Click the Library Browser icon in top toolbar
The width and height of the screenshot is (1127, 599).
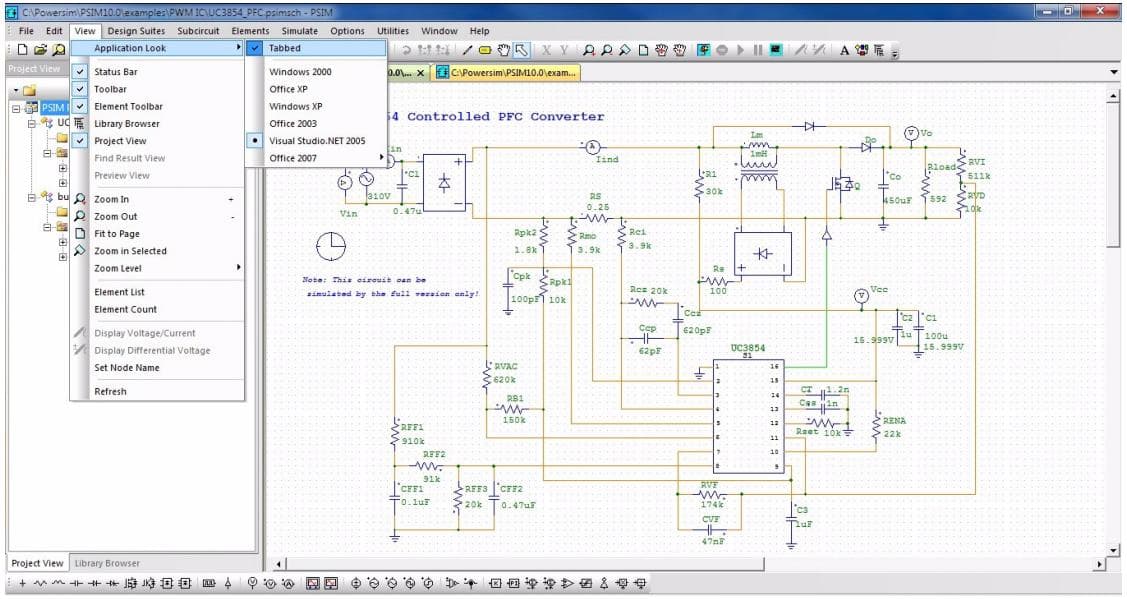878,50
